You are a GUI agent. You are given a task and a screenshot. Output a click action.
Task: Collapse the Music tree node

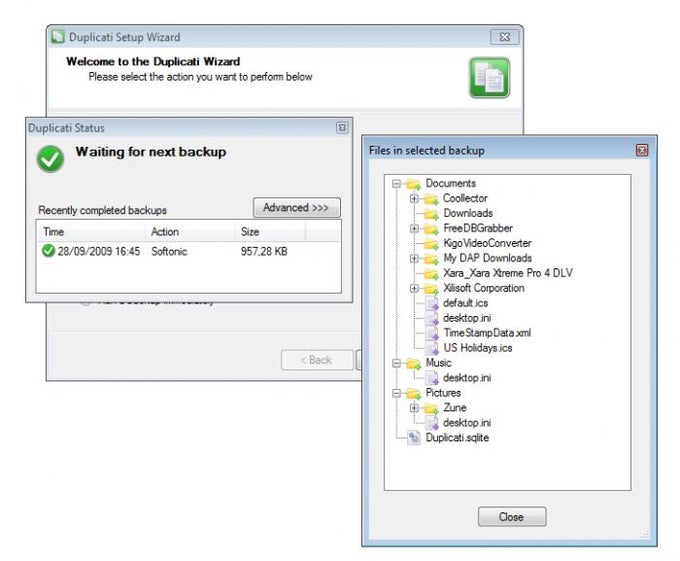pos(396,363)
